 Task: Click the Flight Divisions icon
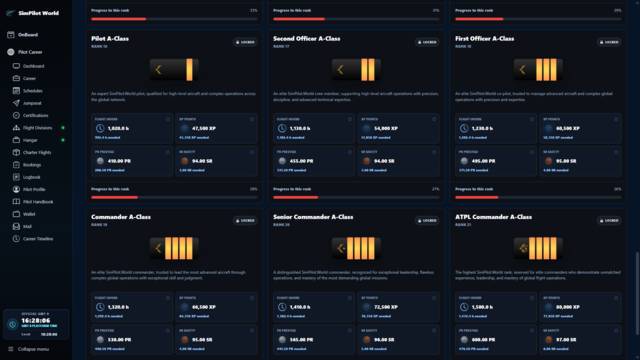[x=16, y=128]
